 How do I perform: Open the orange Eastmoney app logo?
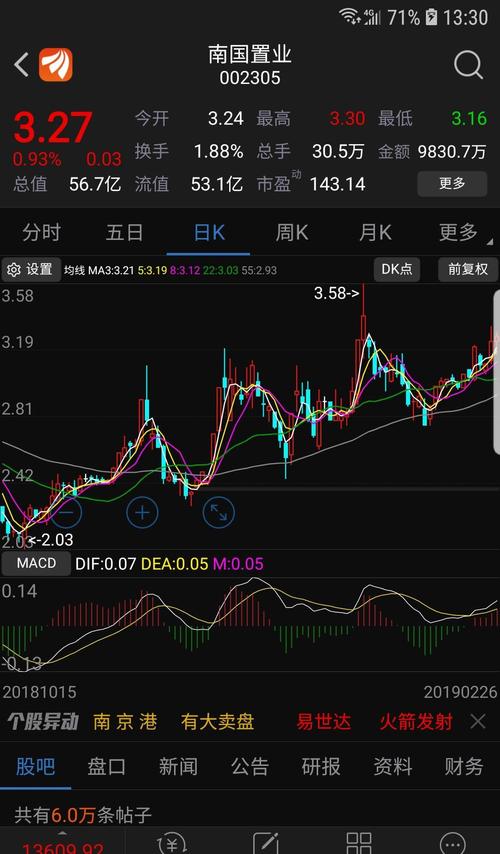(56, 65)
